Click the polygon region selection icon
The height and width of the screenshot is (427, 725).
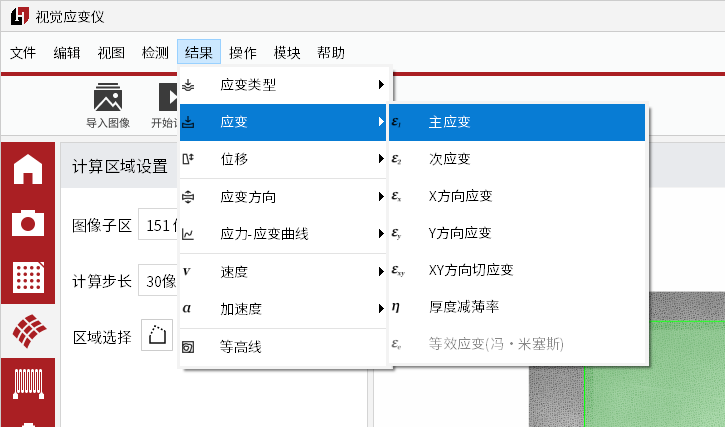click(157, 336)
